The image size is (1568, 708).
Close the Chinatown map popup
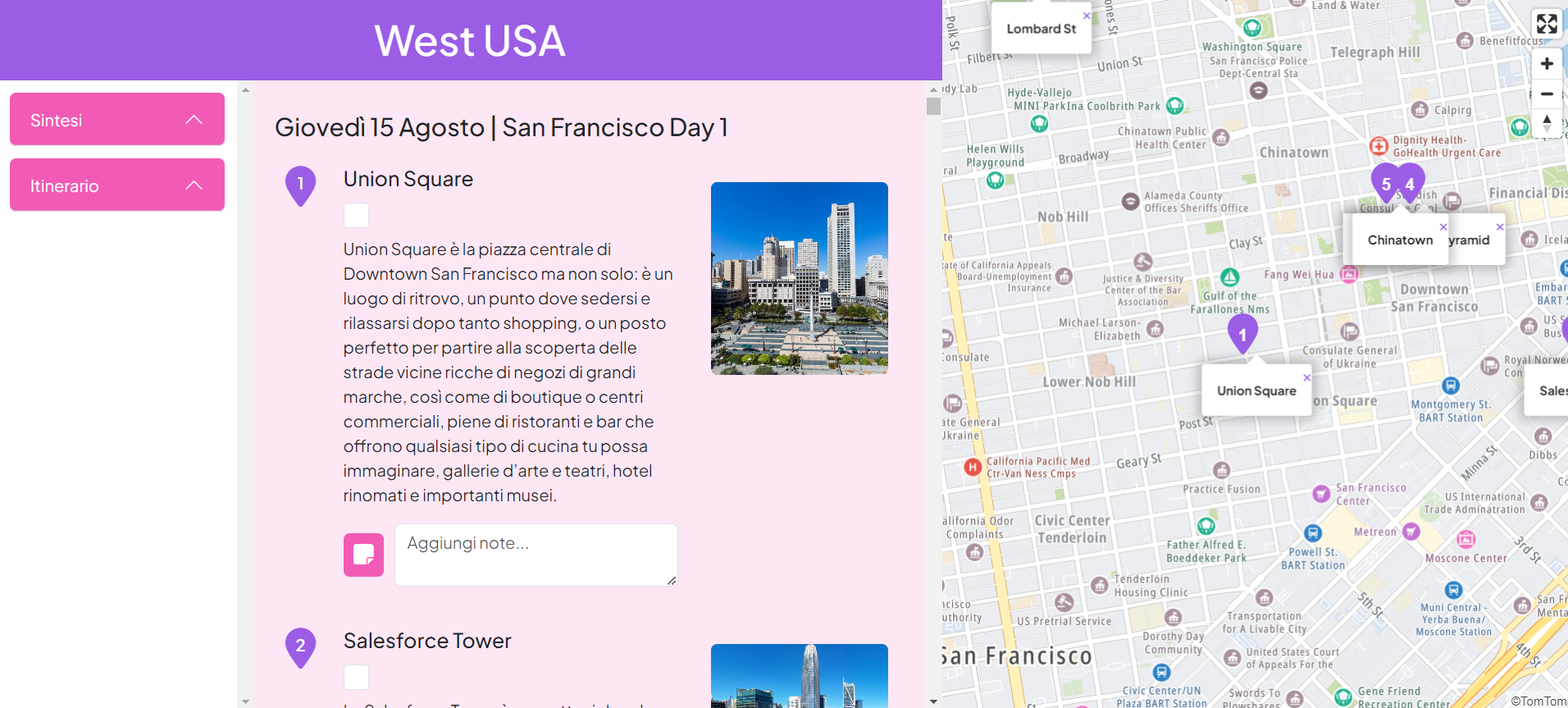(x=1443, y=226)
